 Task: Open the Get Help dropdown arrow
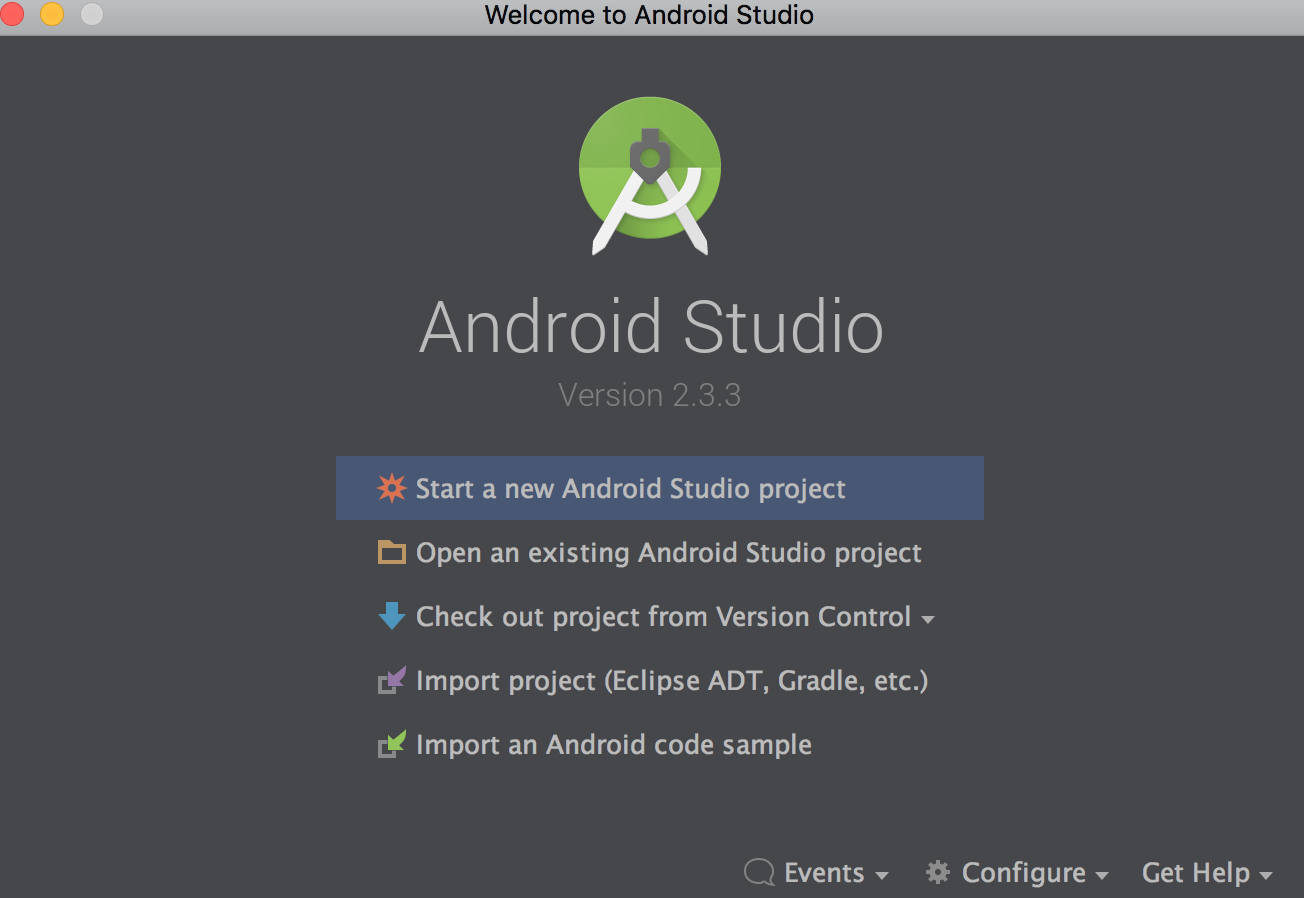(1266, 875)
